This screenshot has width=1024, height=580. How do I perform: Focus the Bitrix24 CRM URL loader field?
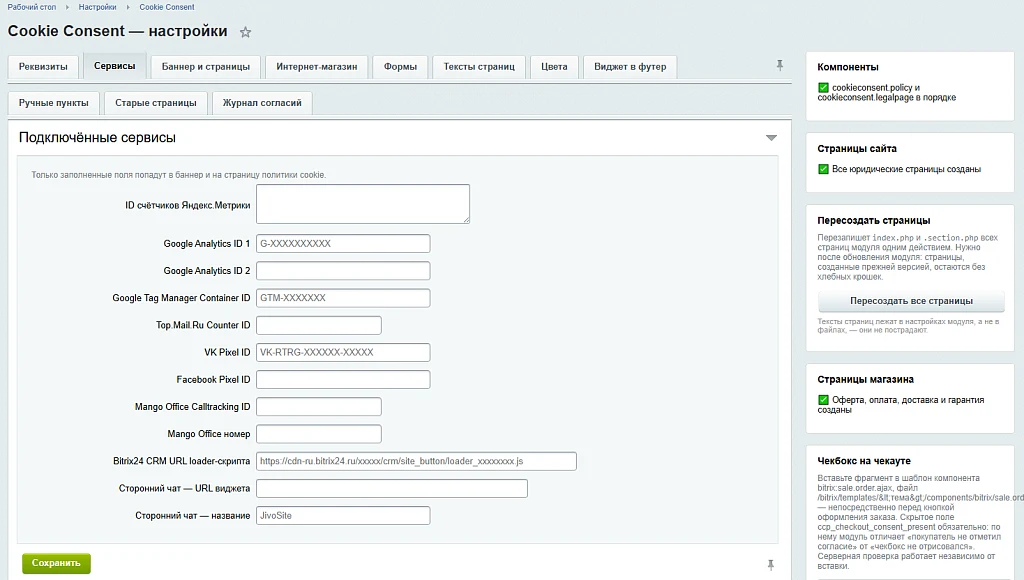(x=416, y=461)
